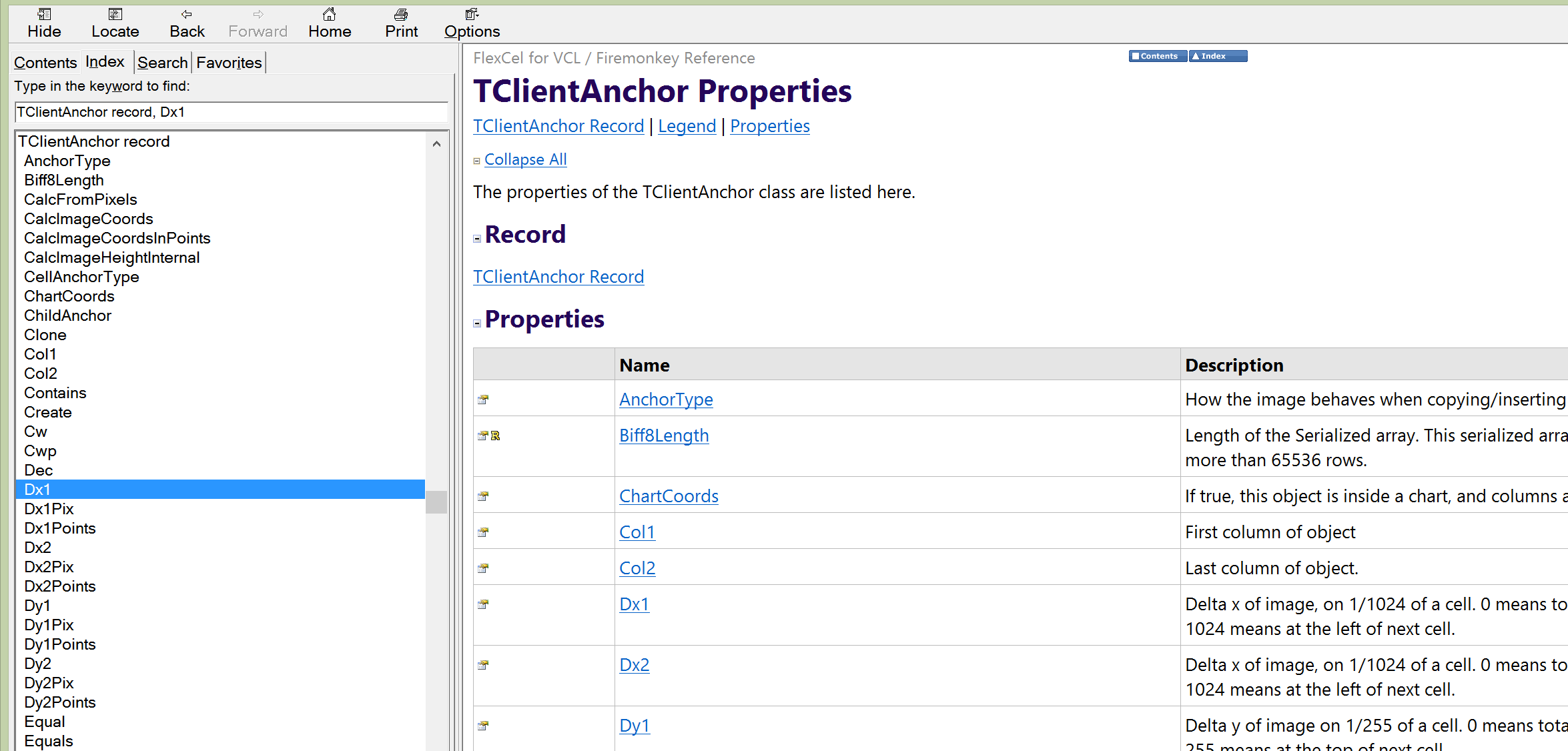Open the Biff8Length property link

click(x=664, y=436)
